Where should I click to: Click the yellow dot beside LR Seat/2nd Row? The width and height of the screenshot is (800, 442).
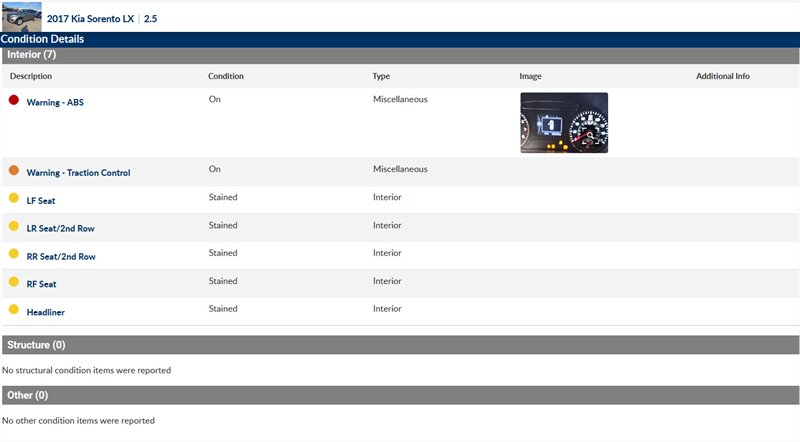pos(14,227)
